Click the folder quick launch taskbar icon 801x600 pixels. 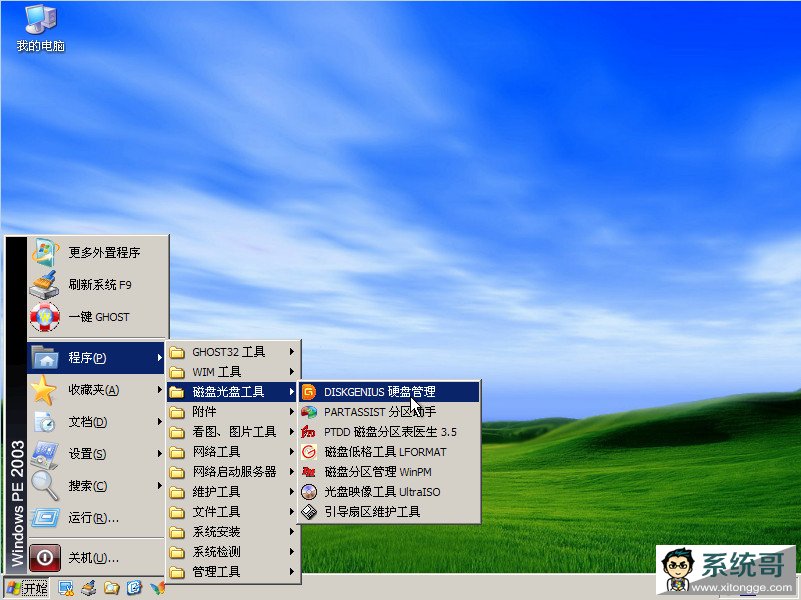(x=111, y=588)
